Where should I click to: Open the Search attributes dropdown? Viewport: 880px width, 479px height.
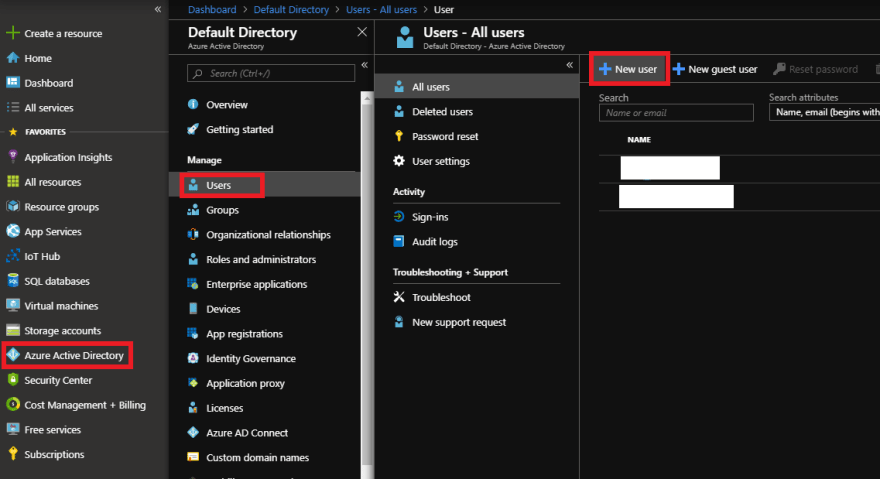824,112
